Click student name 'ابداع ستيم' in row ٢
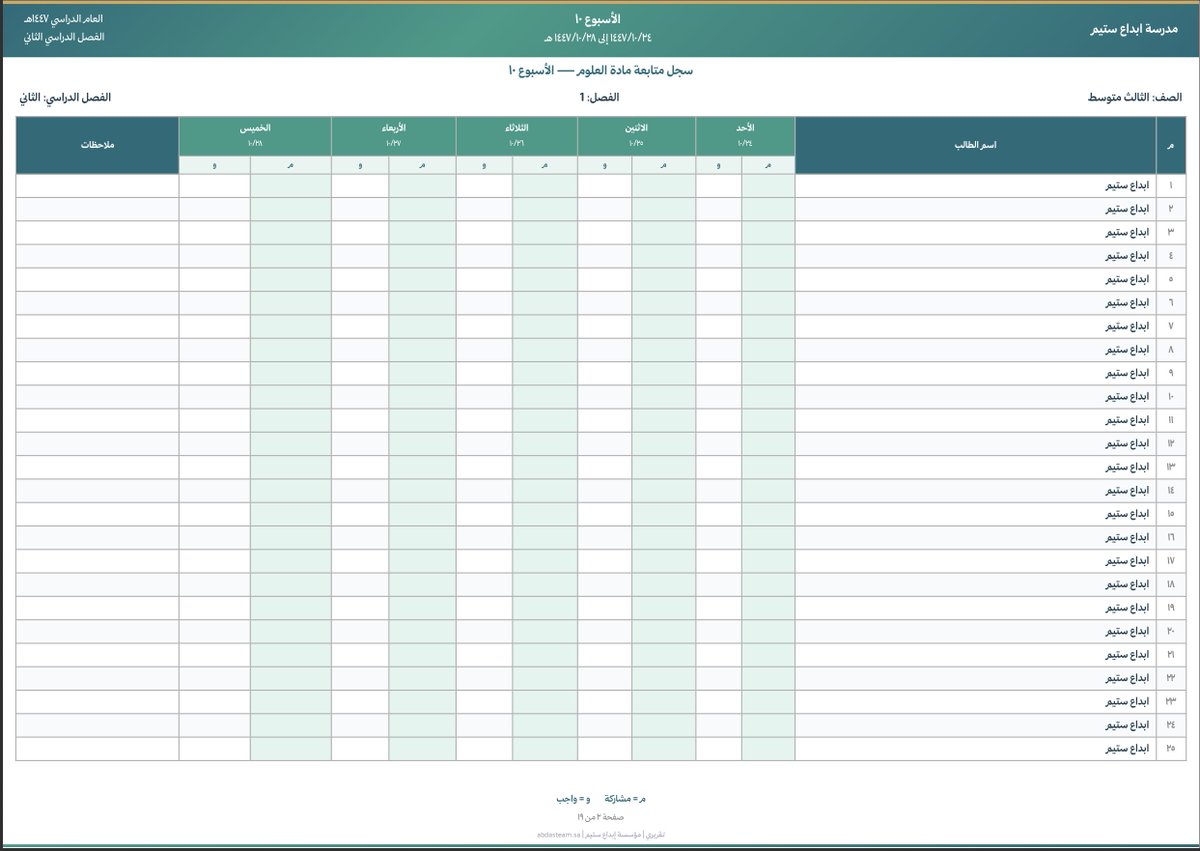1200x851 pixels. tap(1127, 209)
